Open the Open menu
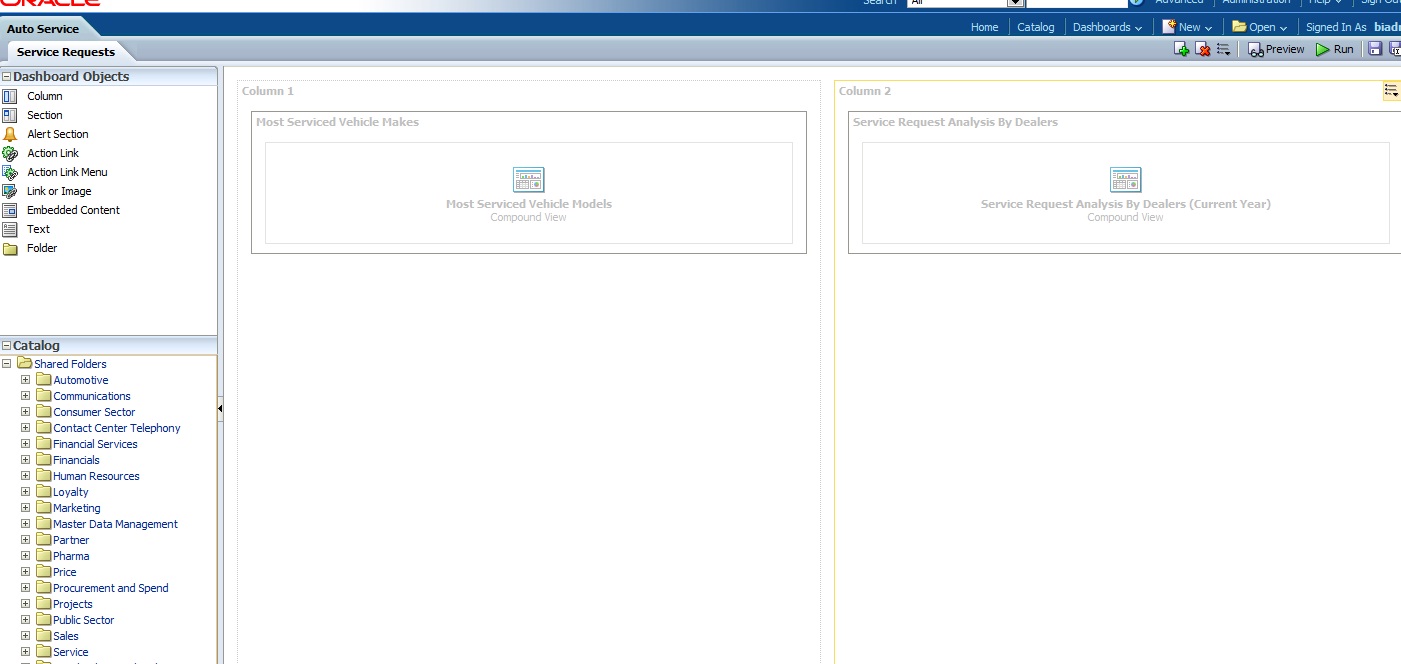The height and width of the screenshot is (664, 1401). (1260, 27)
